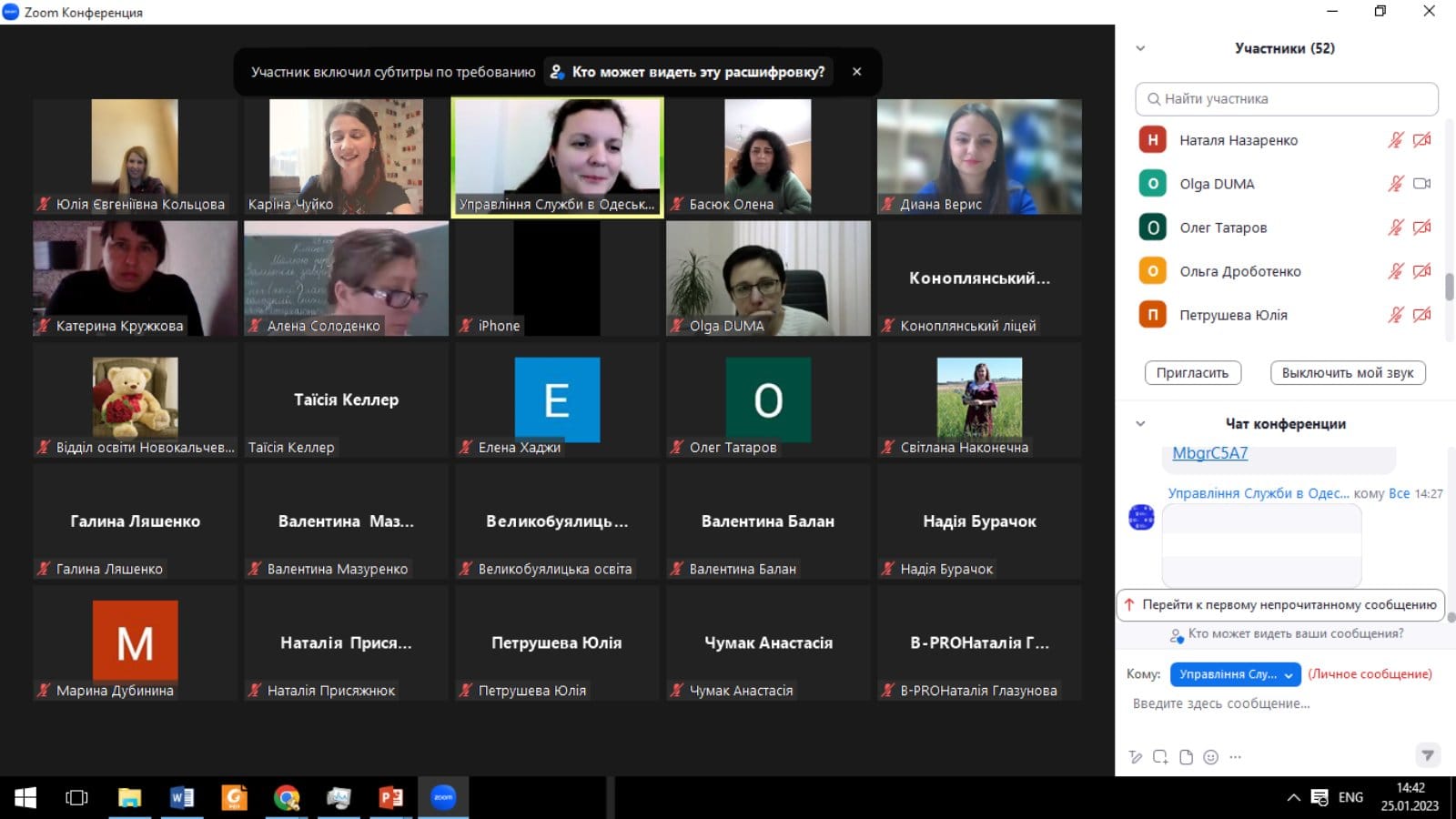
Task: Dismiss the subtitles notification banner
Action: pos(856,72)
